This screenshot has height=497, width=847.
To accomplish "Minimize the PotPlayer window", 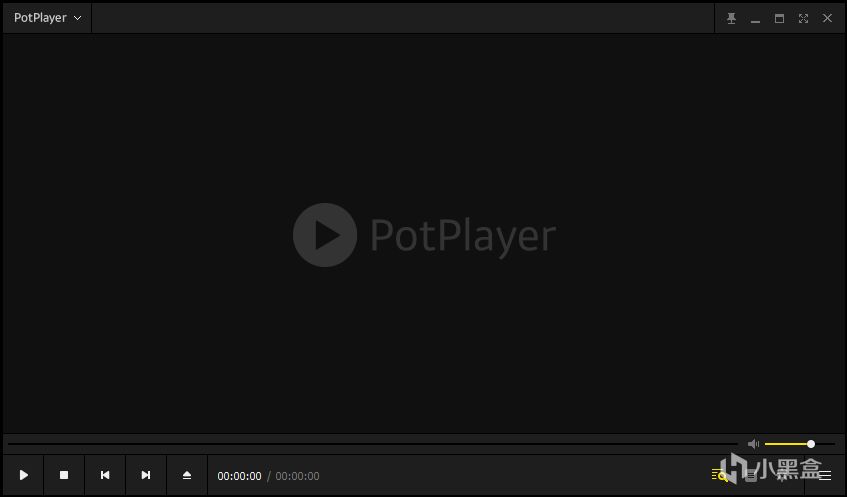I will (755, 18).
